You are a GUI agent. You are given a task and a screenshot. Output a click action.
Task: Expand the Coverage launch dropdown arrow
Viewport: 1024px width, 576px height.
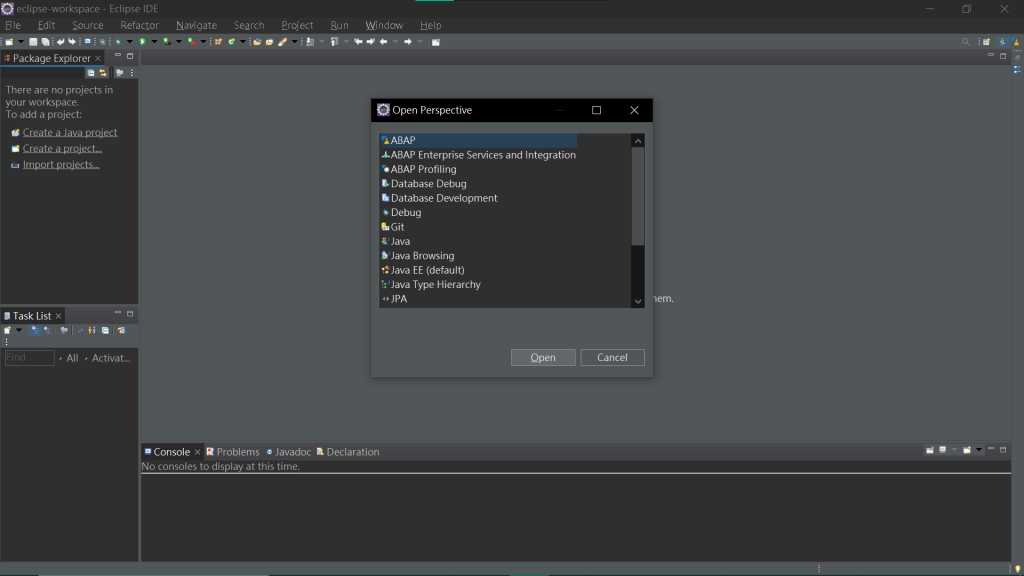click(x=179, y=42)
